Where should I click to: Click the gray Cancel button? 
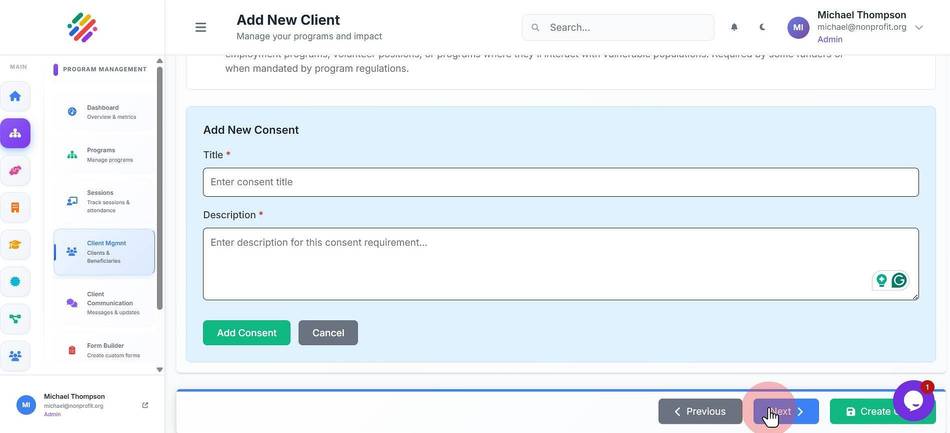pyautogui.click(x=328, y=332)
